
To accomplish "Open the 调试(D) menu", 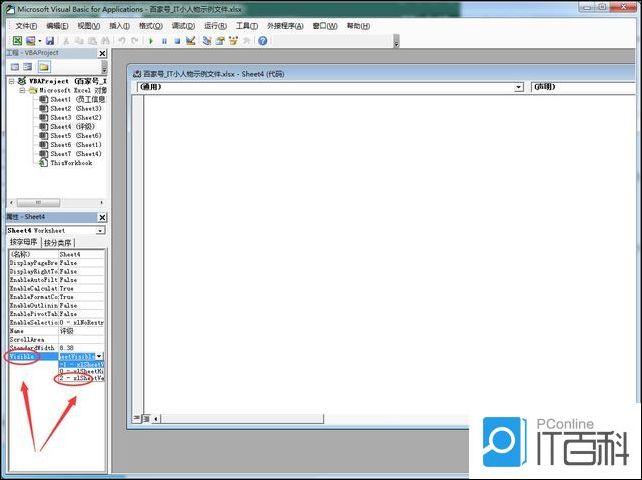I will click(x=183, y=26).
